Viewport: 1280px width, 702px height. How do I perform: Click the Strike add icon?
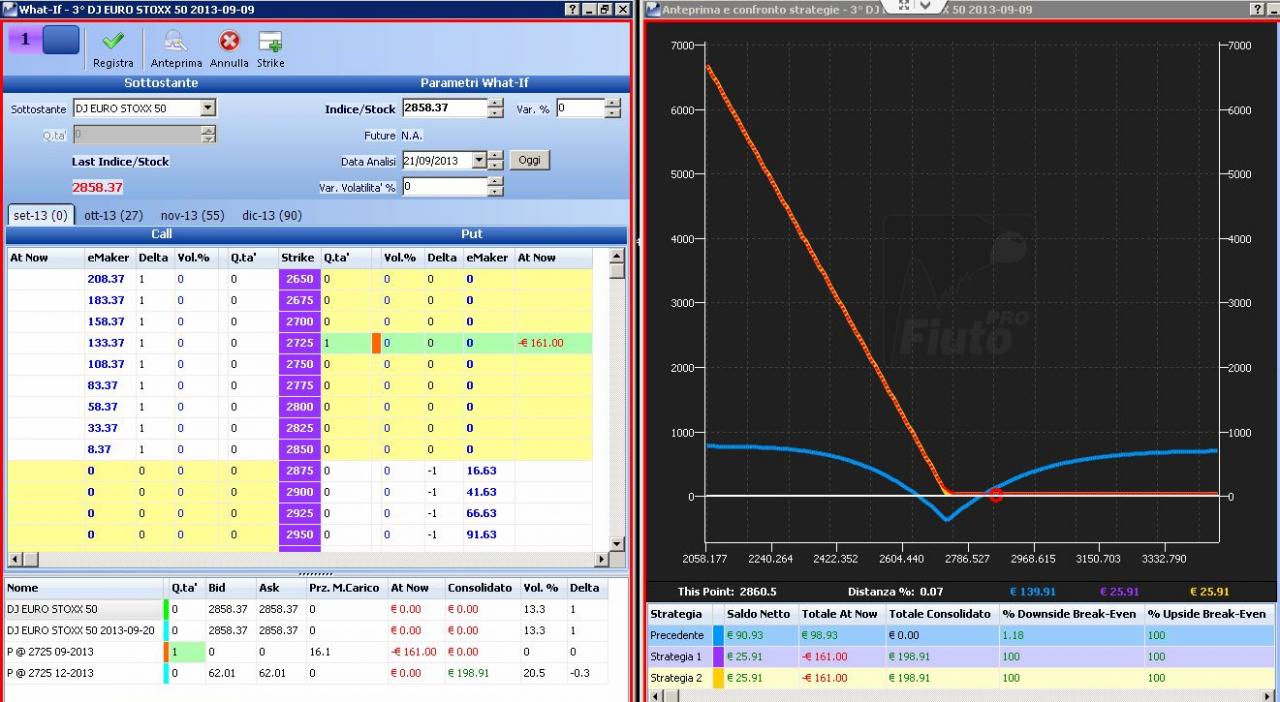pyautogui.click(x=270, y=41)
